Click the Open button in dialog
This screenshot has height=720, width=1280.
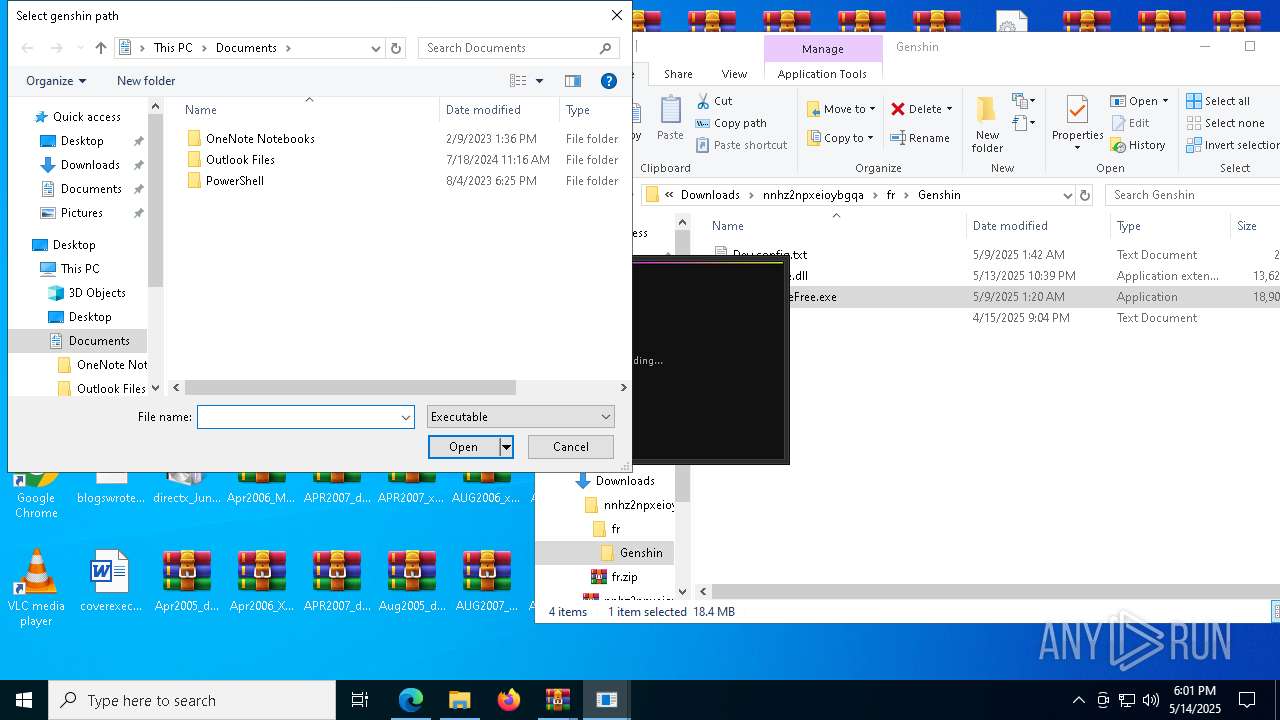click(x=463, y=447)
